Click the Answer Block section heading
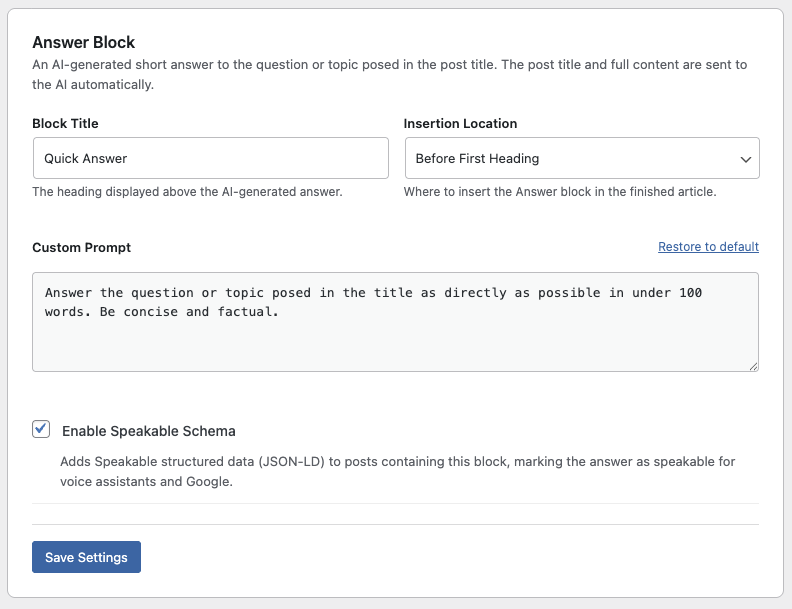This screenshot has width=792, height=609. tap(83, 42)
